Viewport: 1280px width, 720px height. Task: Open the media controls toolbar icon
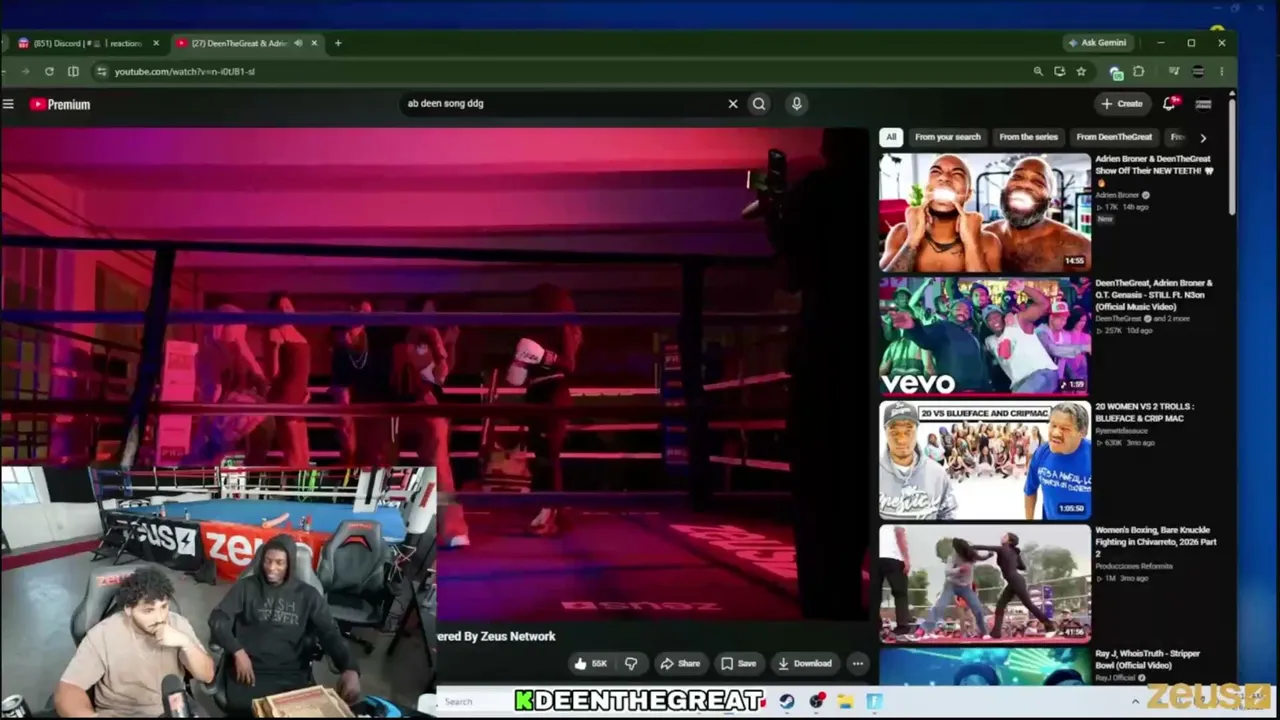click(x=1174, y=71)
